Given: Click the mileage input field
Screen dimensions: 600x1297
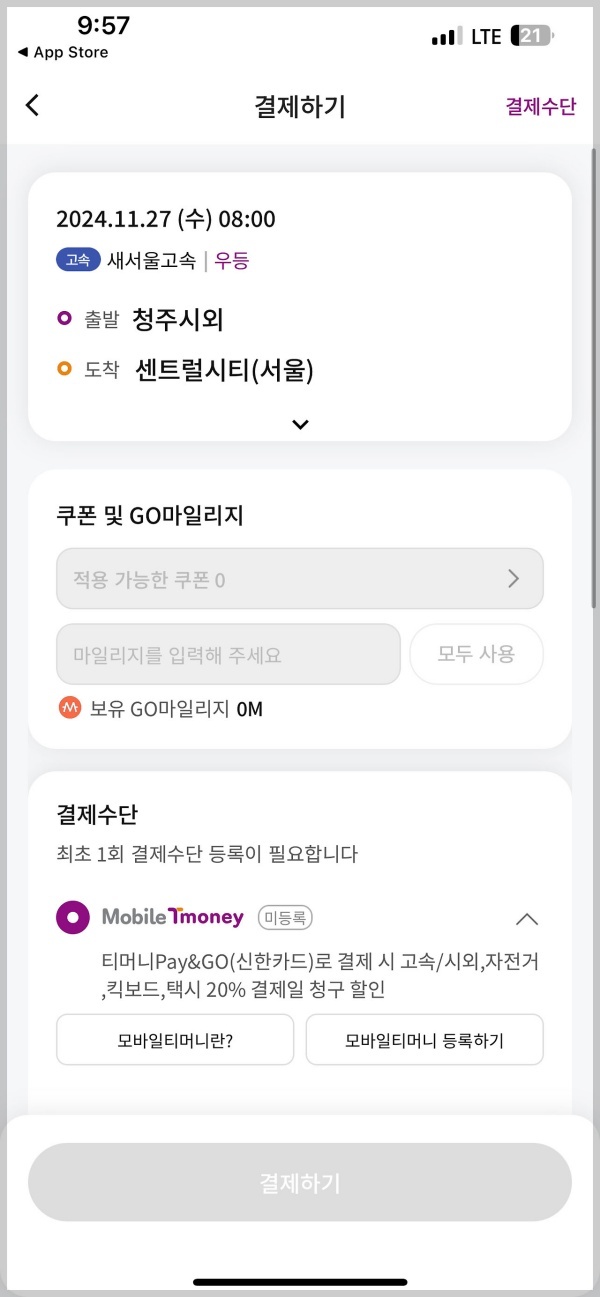Looking at the screenshot, I should 228,654.
